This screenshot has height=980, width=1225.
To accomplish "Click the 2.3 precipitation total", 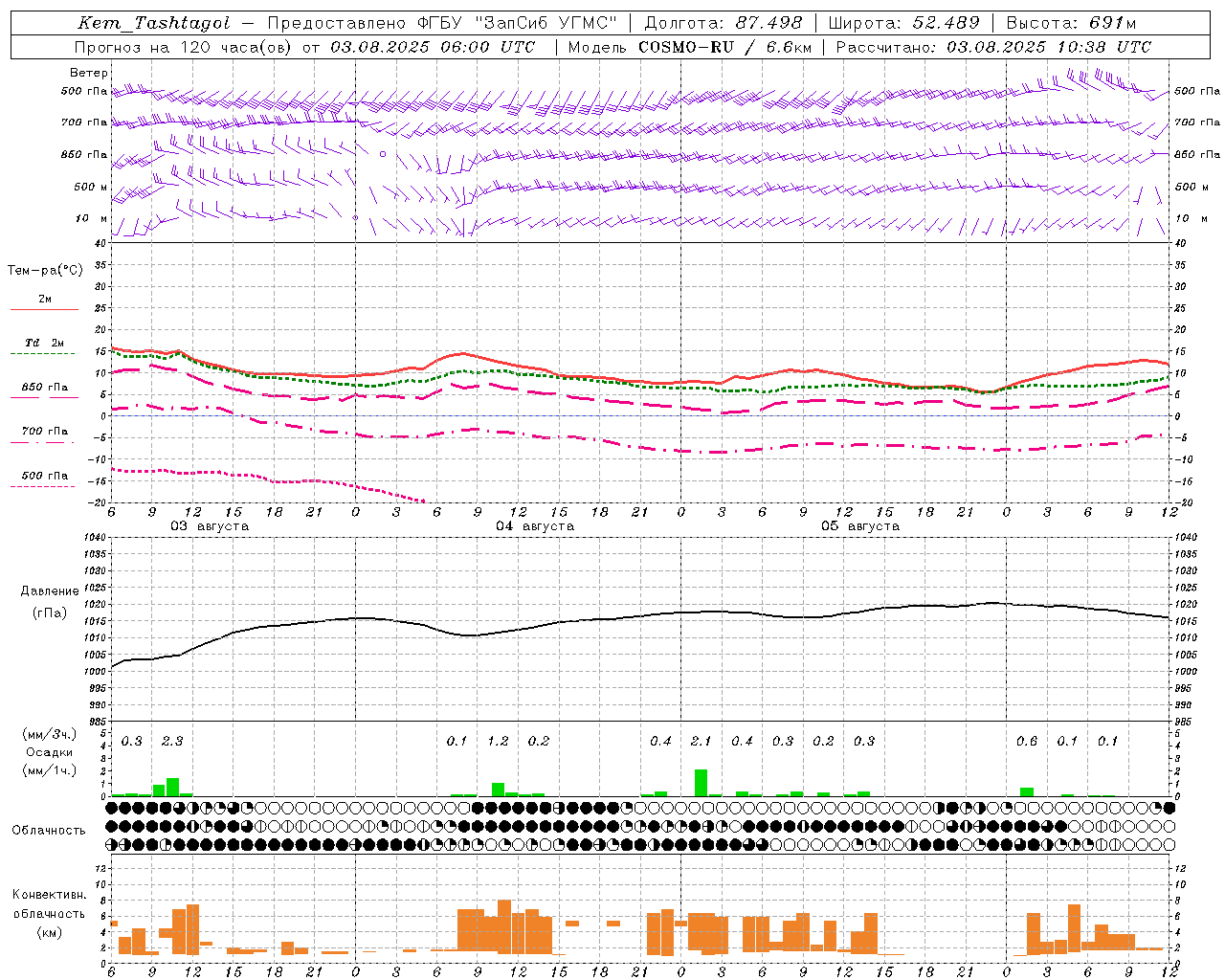I will 172,742.
